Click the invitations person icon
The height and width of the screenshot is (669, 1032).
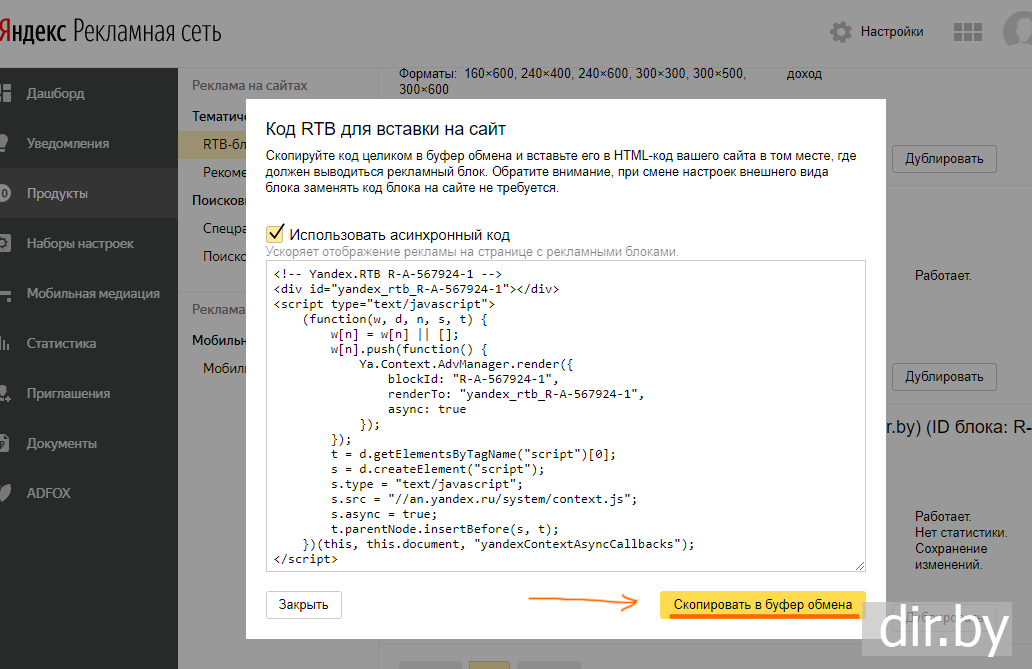pyautogui.click(x=5, y=393)
